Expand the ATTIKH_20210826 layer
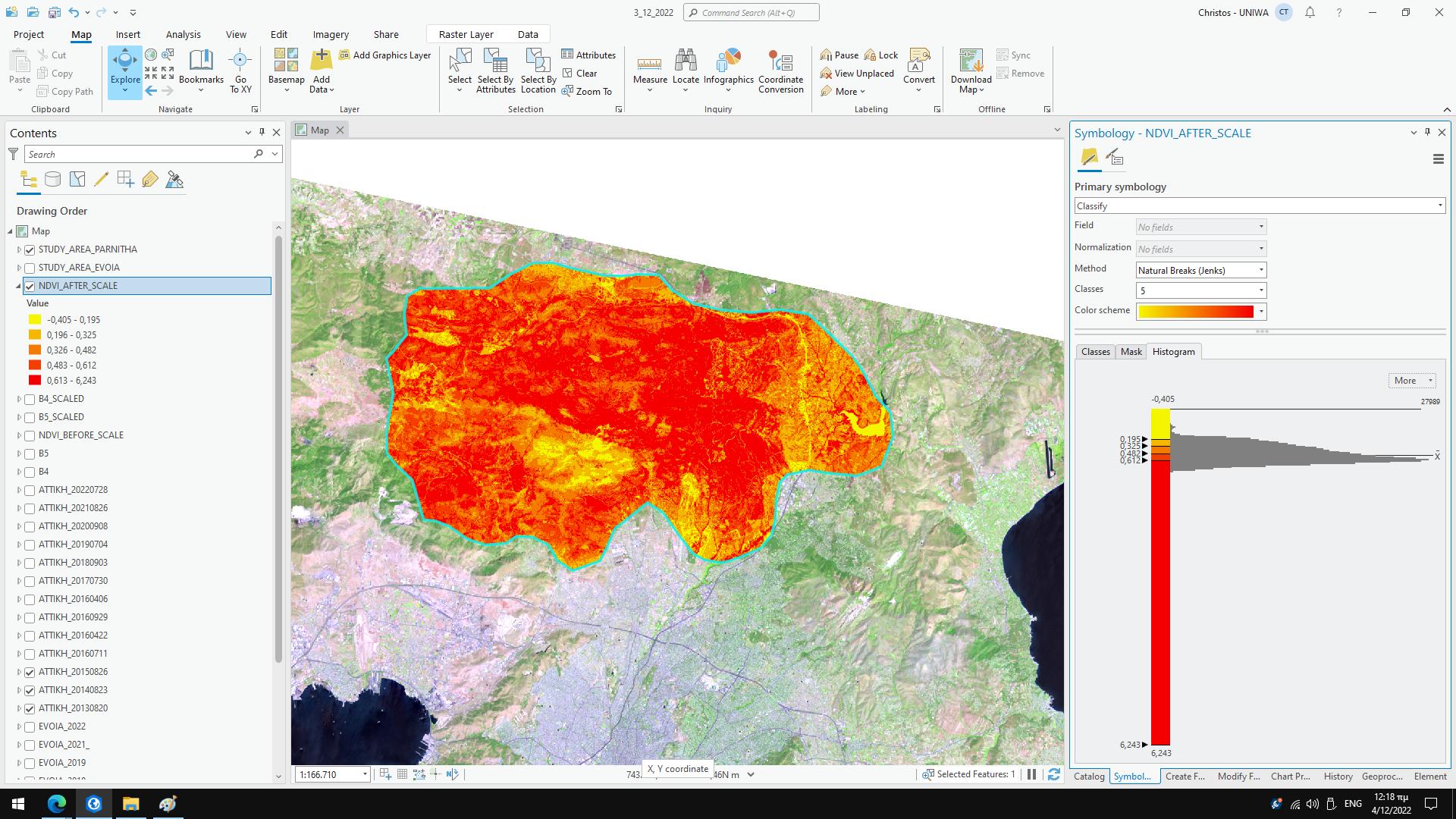1456x819 pixels. [x=19, y=508]
